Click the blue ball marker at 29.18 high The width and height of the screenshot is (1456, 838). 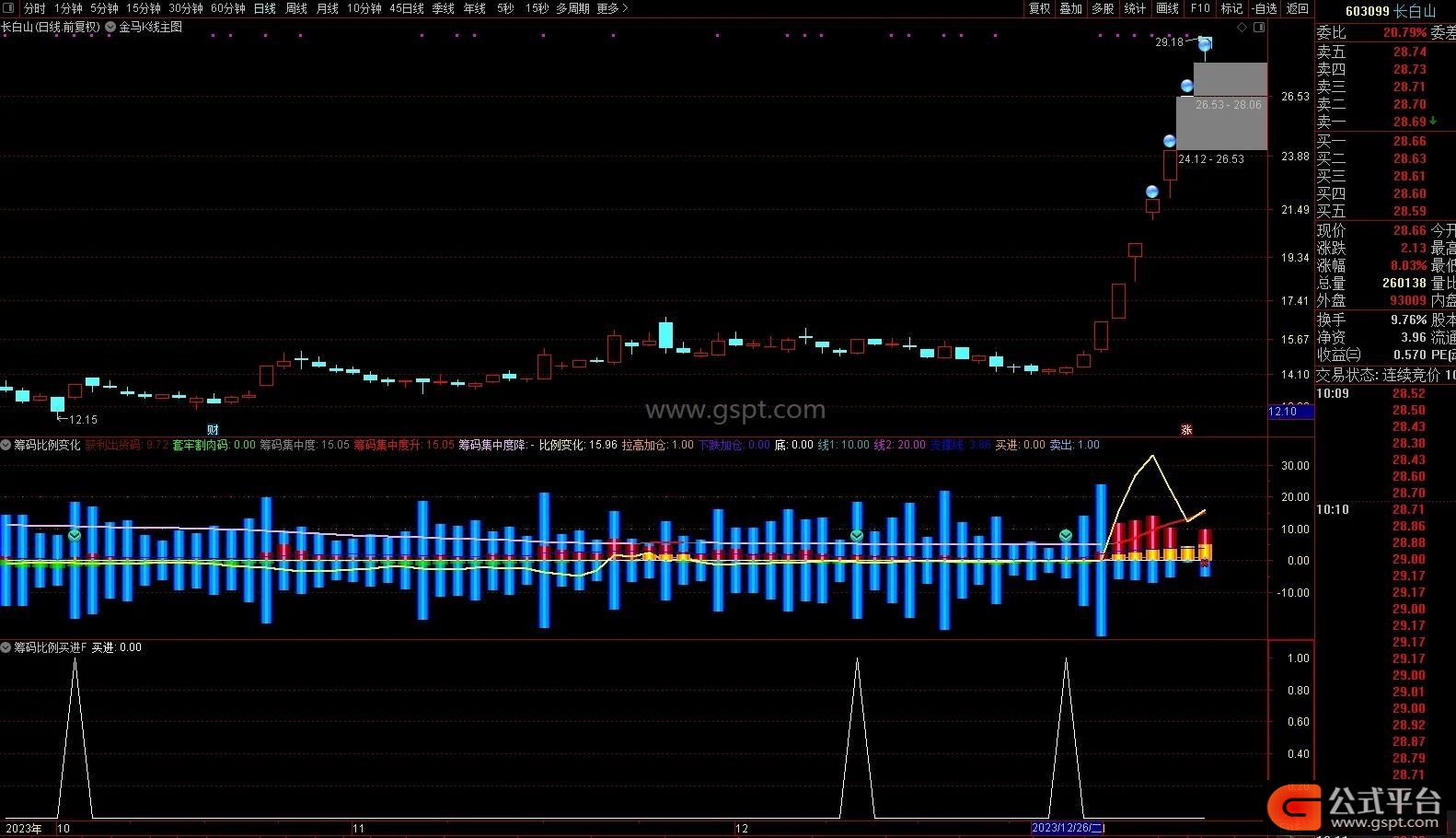coord(1205,44)
